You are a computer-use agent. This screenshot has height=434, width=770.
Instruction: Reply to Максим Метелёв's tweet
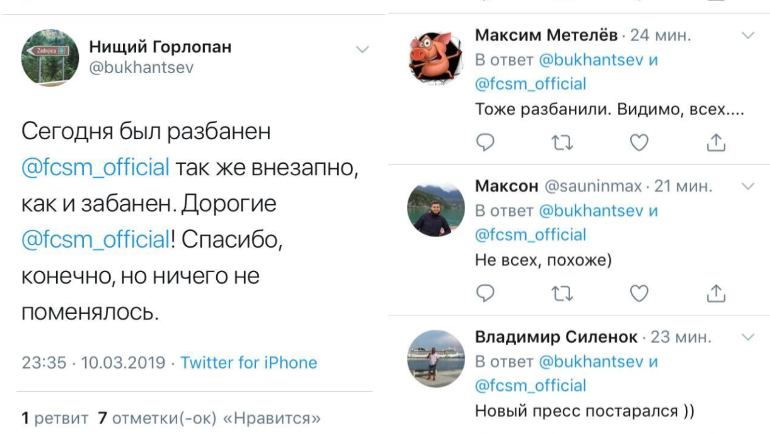click(x=485, y=142)
